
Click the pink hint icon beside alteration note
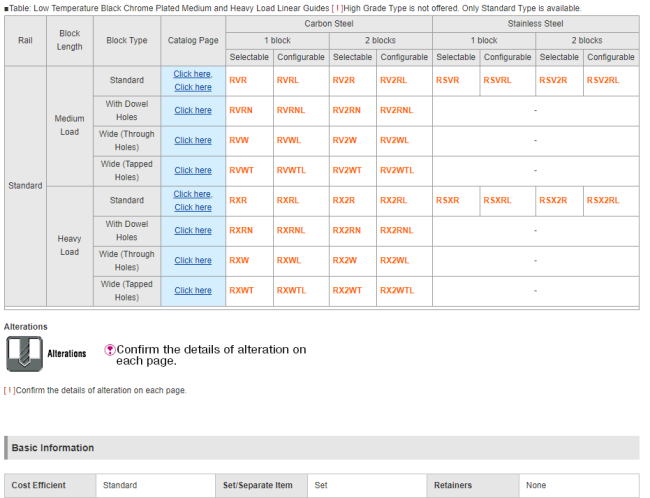point(109,350)
